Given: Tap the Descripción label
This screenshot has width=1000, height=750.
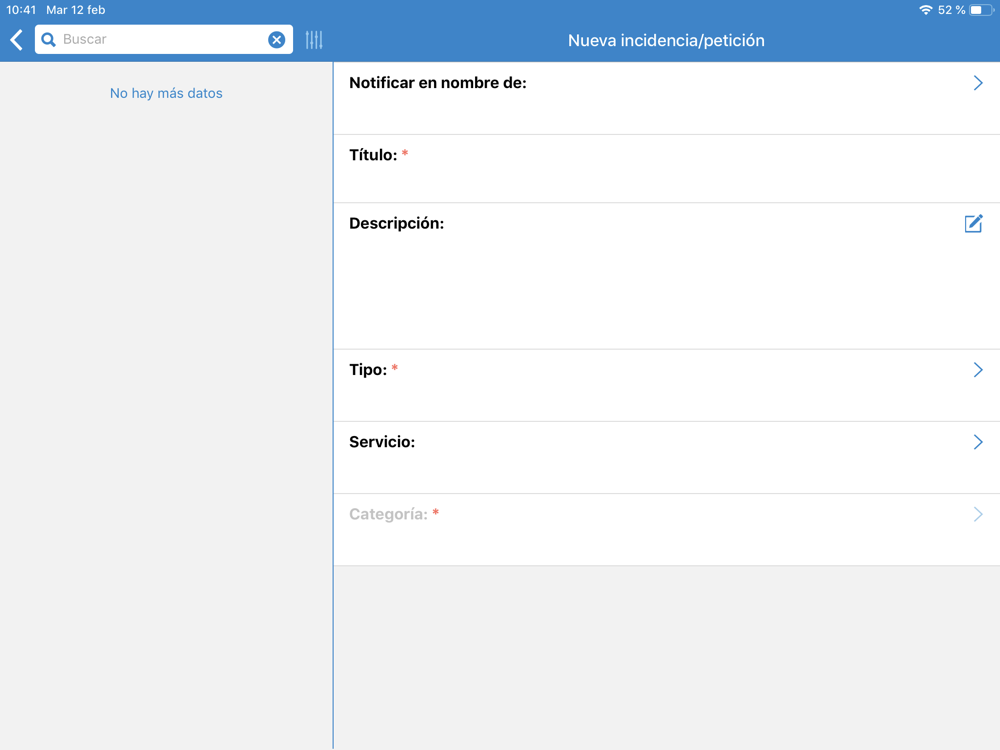Looking at the screenshot, I should coord(396,223).
